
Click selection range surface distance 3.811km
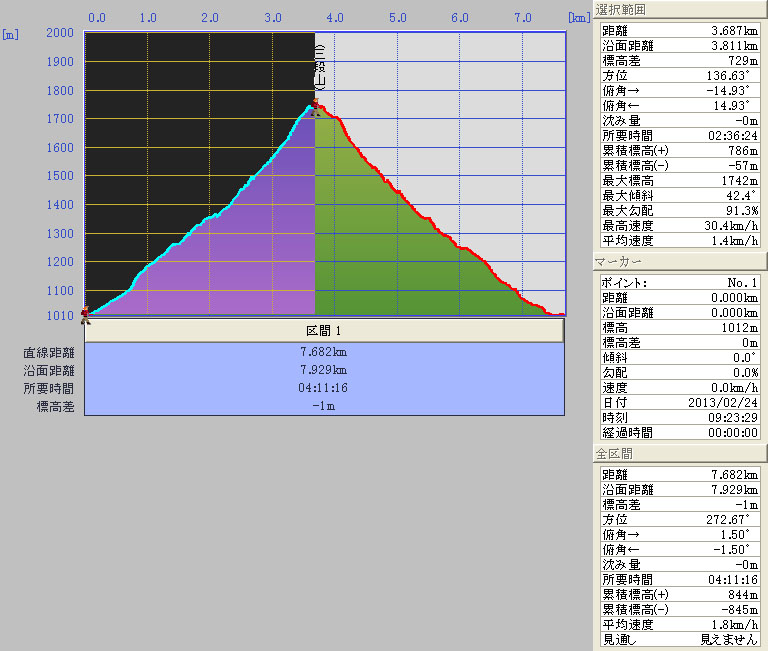coord(734,46)
